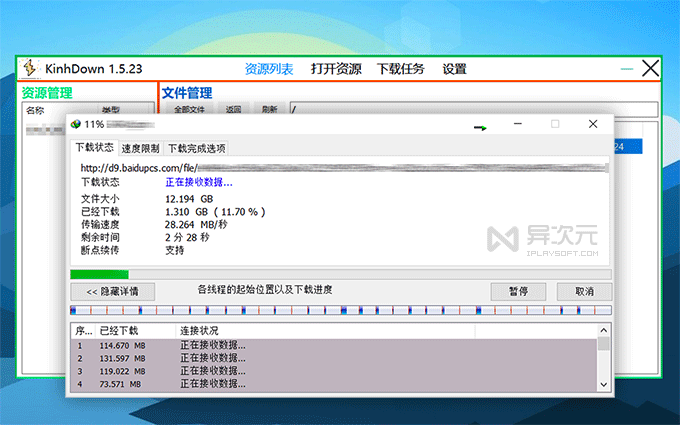Click the scrollbar up arrow in the thread list
The width and height of the screenshot is (680, 425).
coord(604,330)
